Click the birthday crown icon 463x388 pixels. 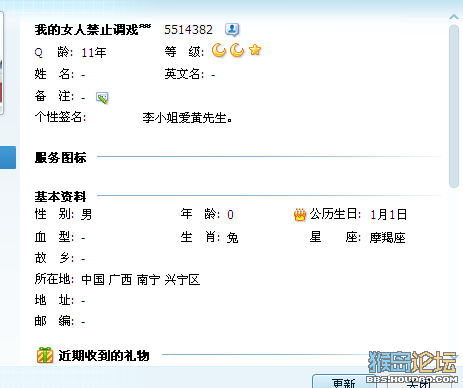(300, 215)
